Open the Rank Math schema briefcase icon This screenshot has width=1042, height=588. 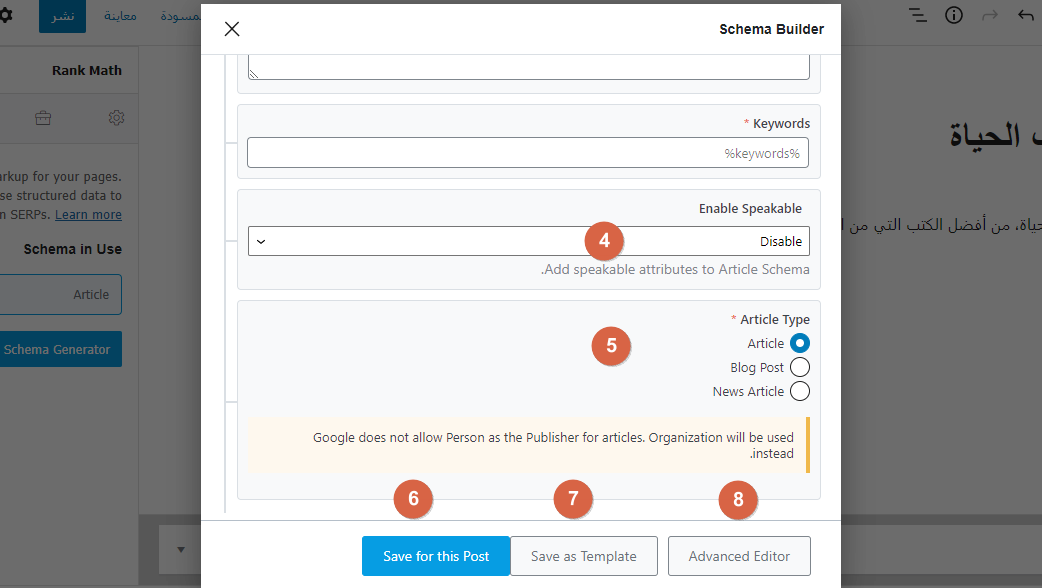click(43, 118)
